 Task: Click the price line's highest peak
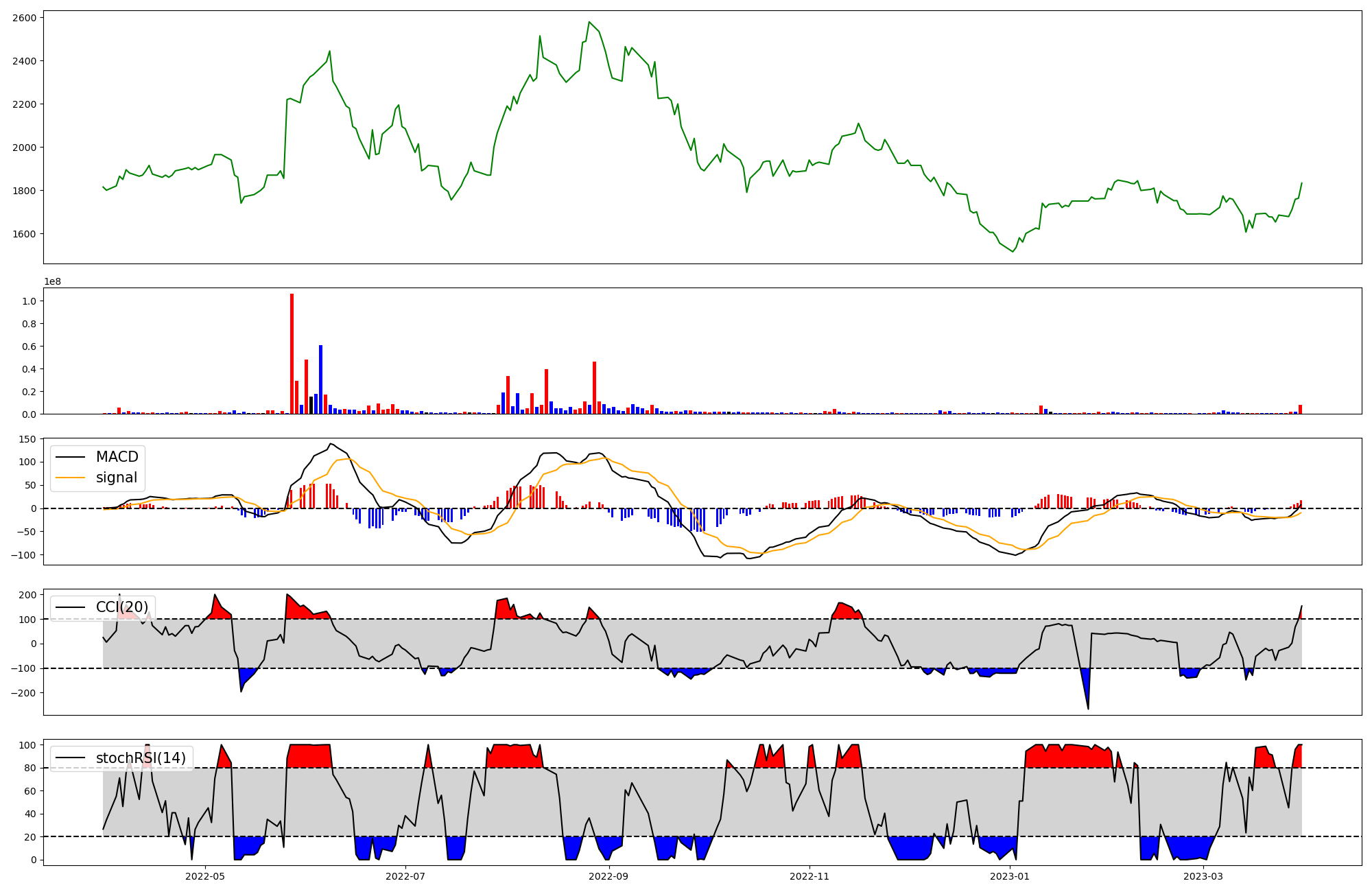[x=589, y=22]
